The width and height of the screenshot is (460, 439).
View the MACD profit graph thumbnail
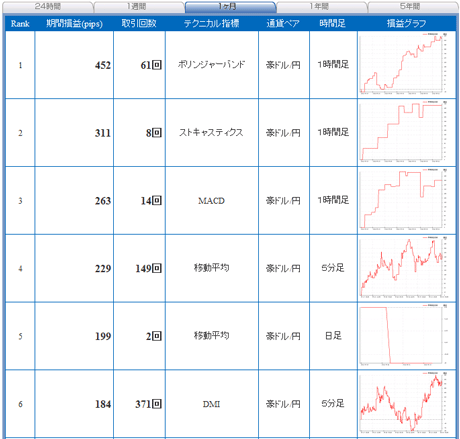[406, 200]
